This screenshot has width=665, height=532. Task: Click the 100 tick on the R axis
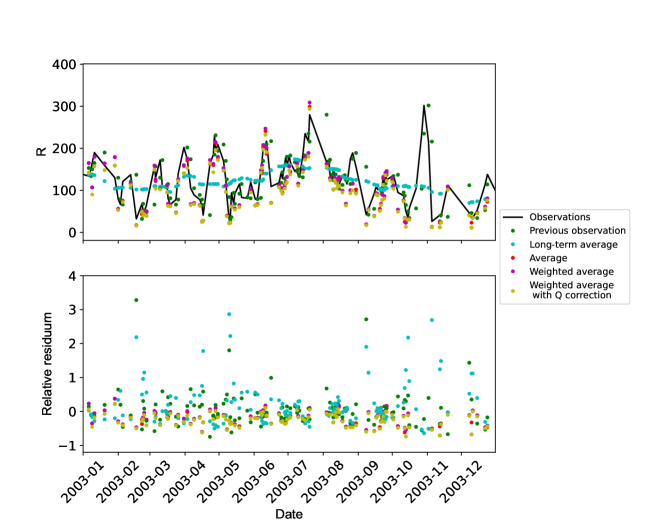[x=64, y=190]
